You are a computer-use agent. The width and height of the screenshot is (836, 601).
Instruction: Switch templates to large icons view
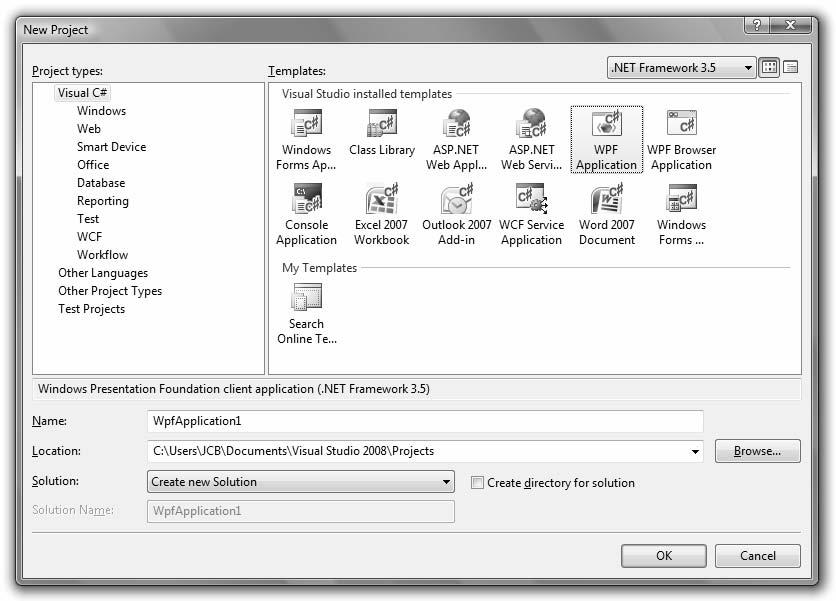(x=769, y=67)
